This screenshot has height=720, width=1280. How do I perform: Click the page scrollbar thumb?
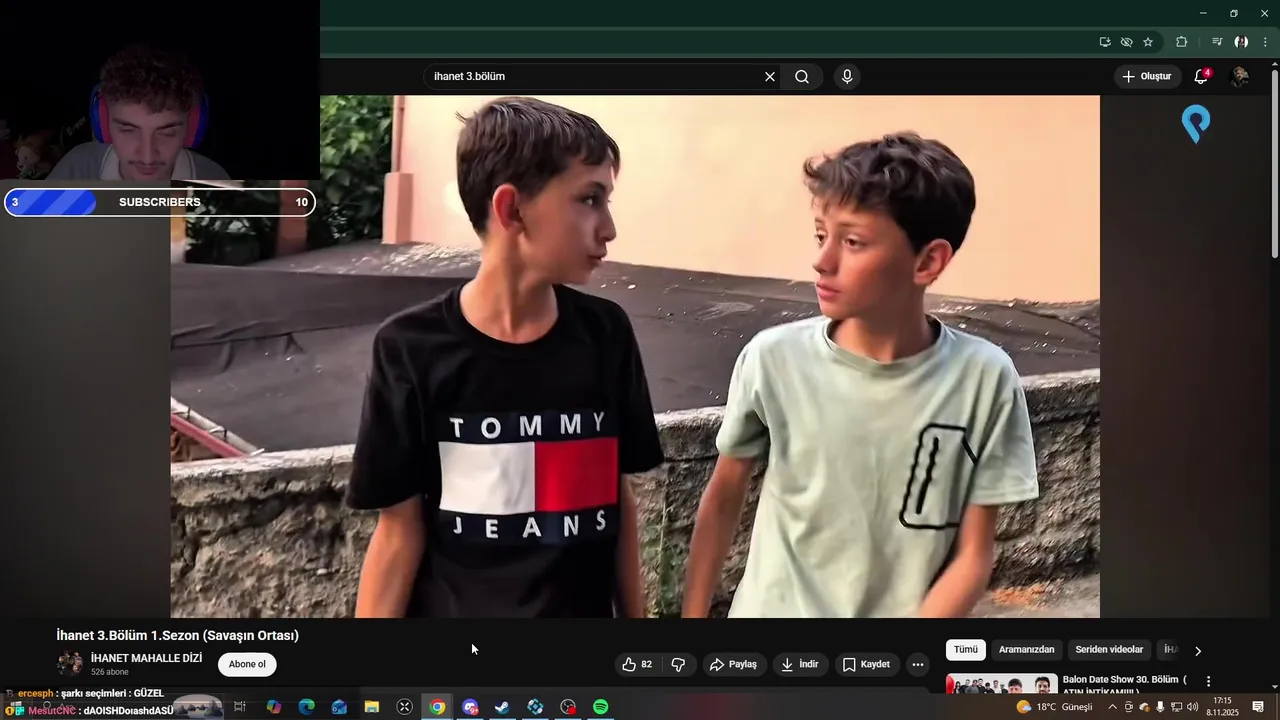[1274, 162]
